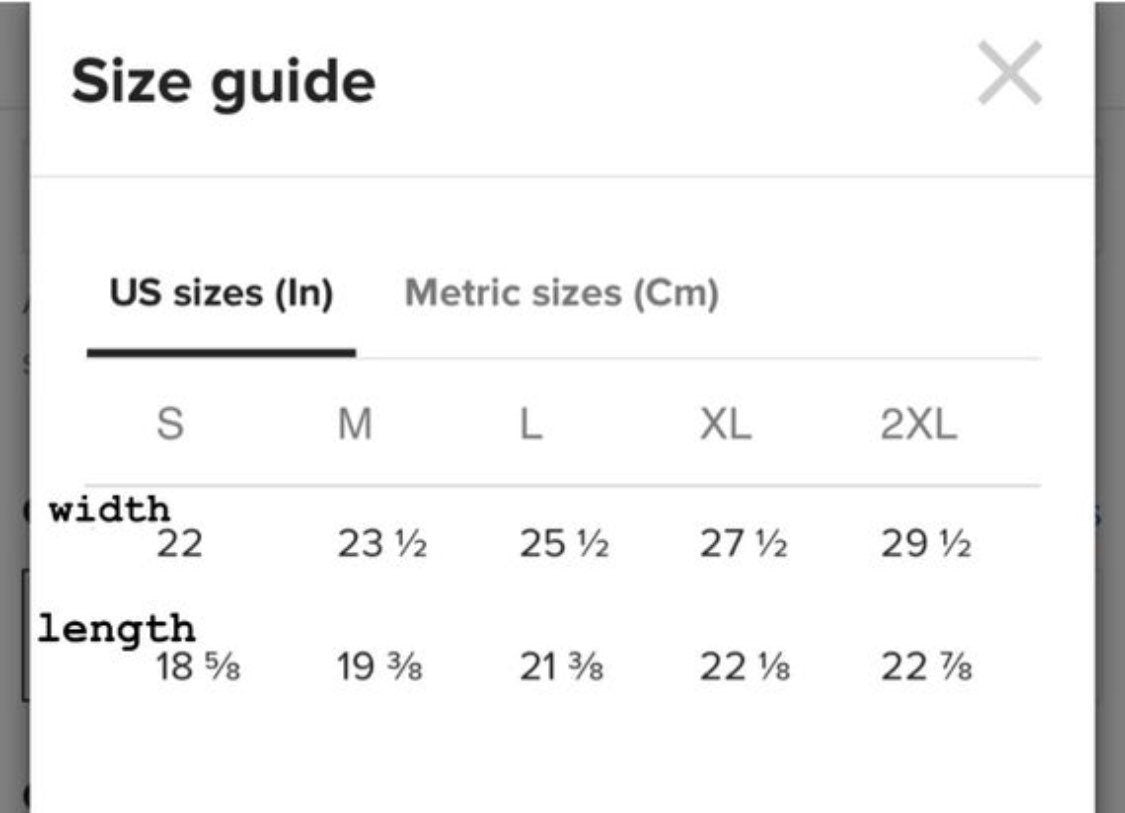1125x813 pixels.
Task: Select the S size column header
Action: pyautogui.click(x=170, y=423)
